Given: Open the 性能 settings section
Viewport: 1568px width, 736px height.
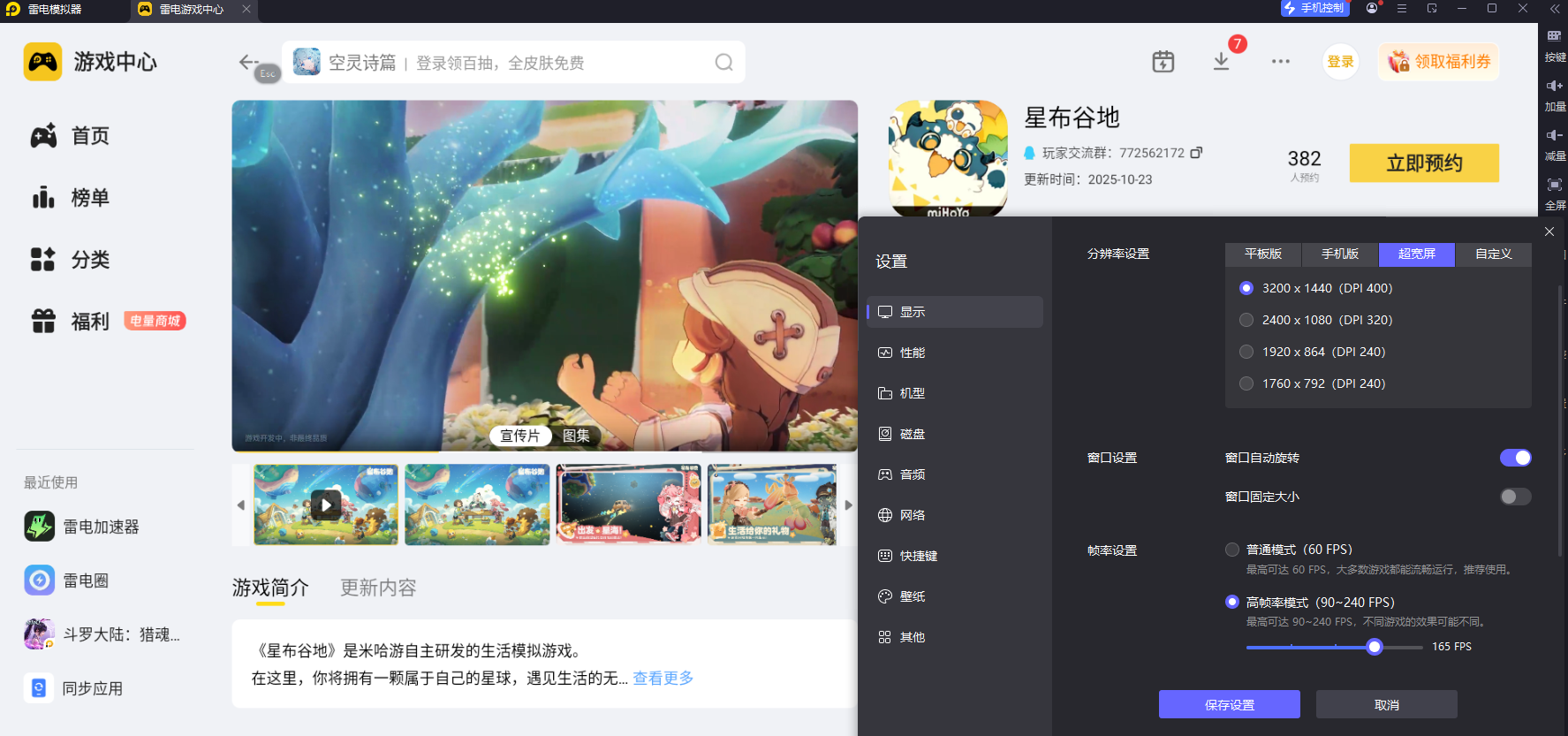Looking at the screenshot, I should coord(955,353).
